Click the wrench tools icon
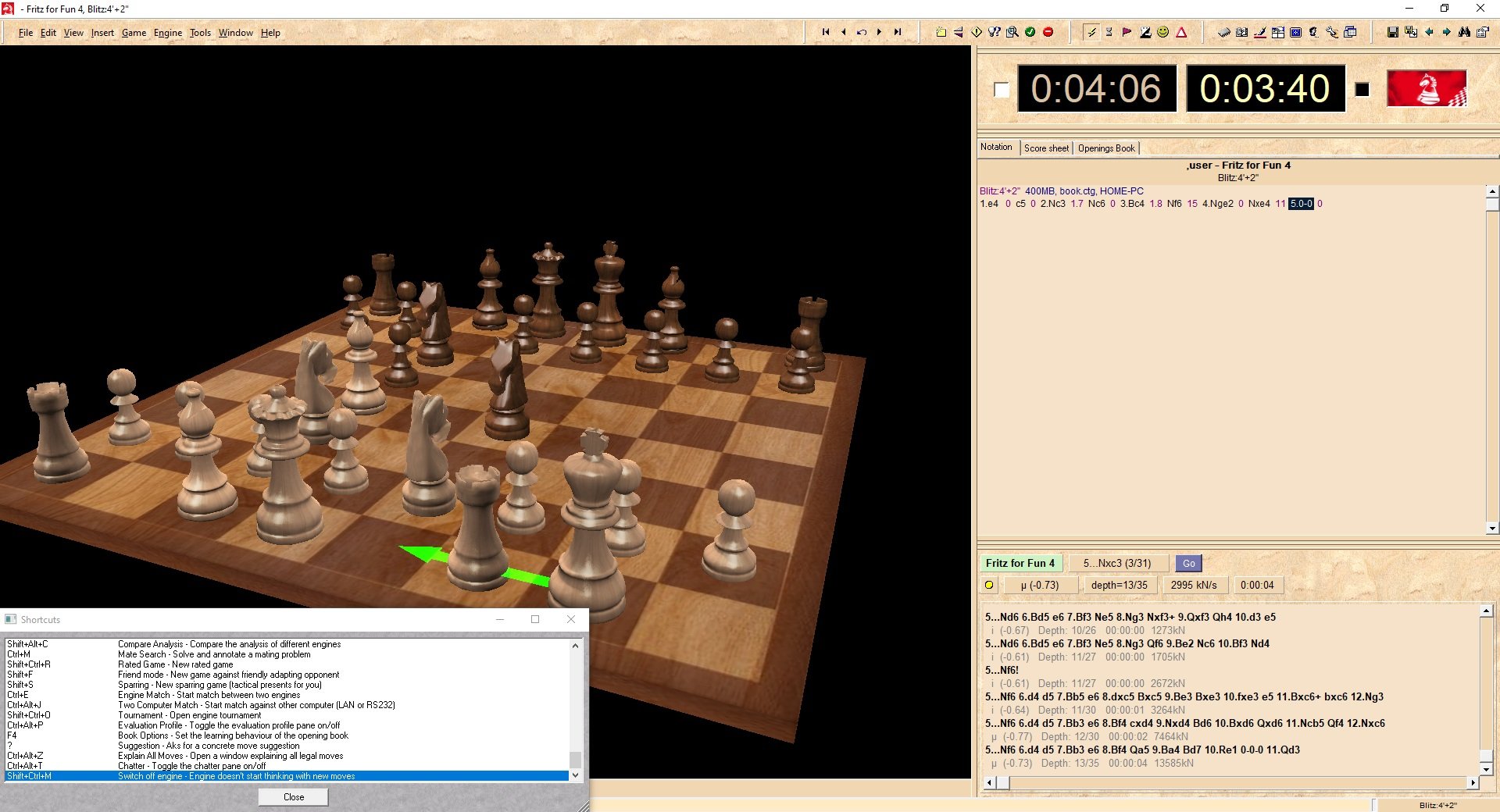This screenshot has width=1500, height=812. point(1332,32)
